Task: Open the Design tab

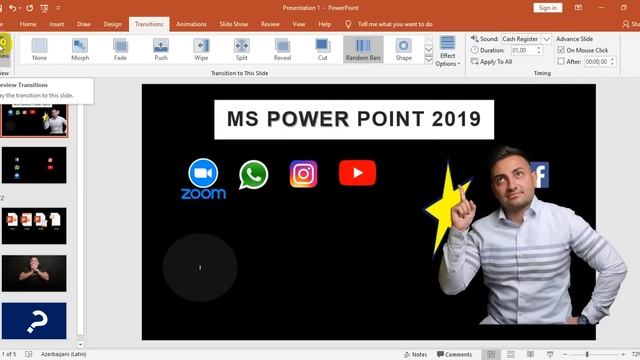Action: click(112, 24)
